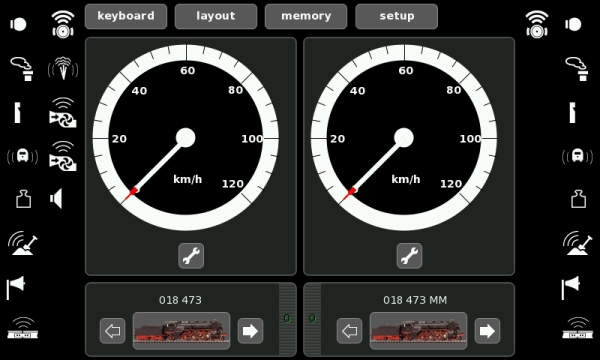Image resolution: width=600 pixels, height=360 pixels.
Task: Play the coal shoveling sound on left side
Action: pyautogui.click(x=23, y=243)
